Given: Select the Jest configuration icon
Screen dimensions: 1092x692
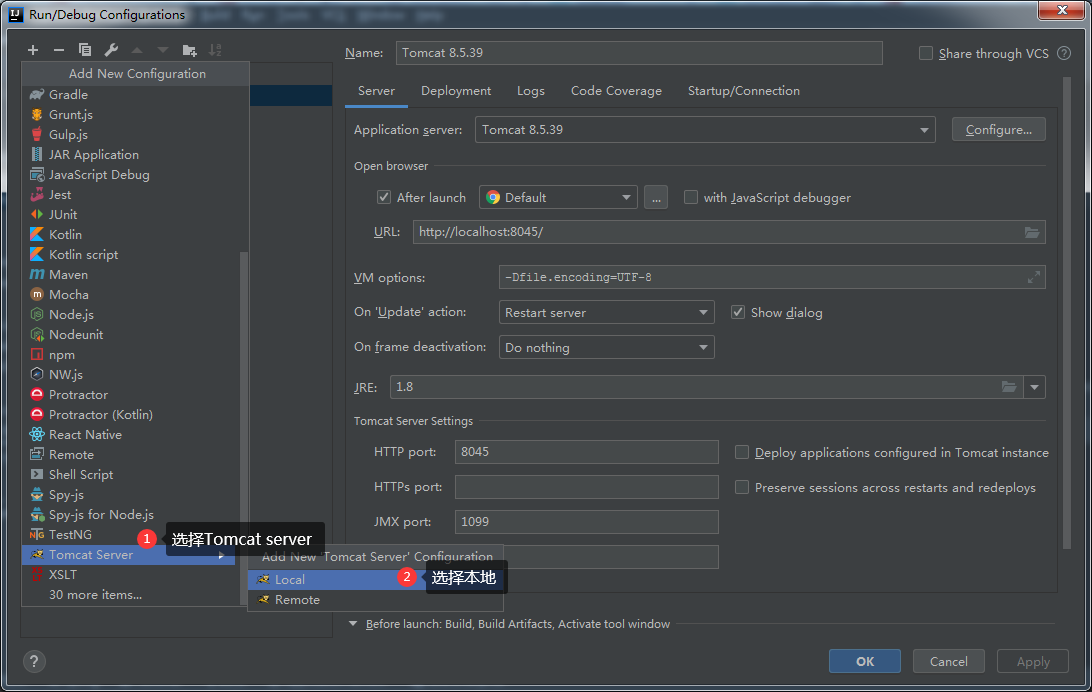Looking at the screenshot, I should click(x=37, y=195).
